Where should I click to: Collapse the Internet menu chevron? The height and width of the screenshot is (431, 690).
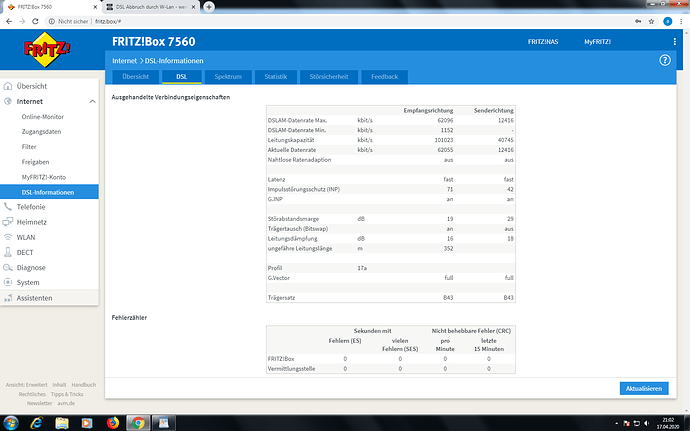click(92, 102)
